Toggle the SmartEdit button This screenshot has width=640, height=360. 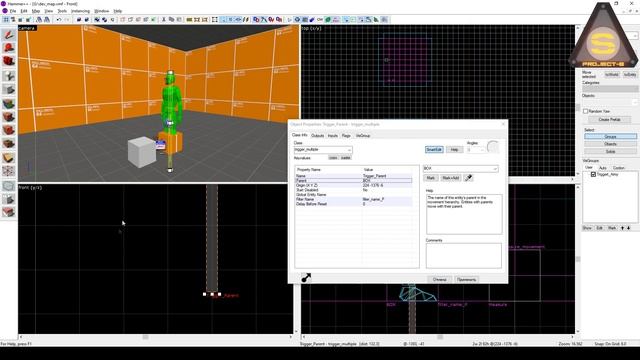434,150
